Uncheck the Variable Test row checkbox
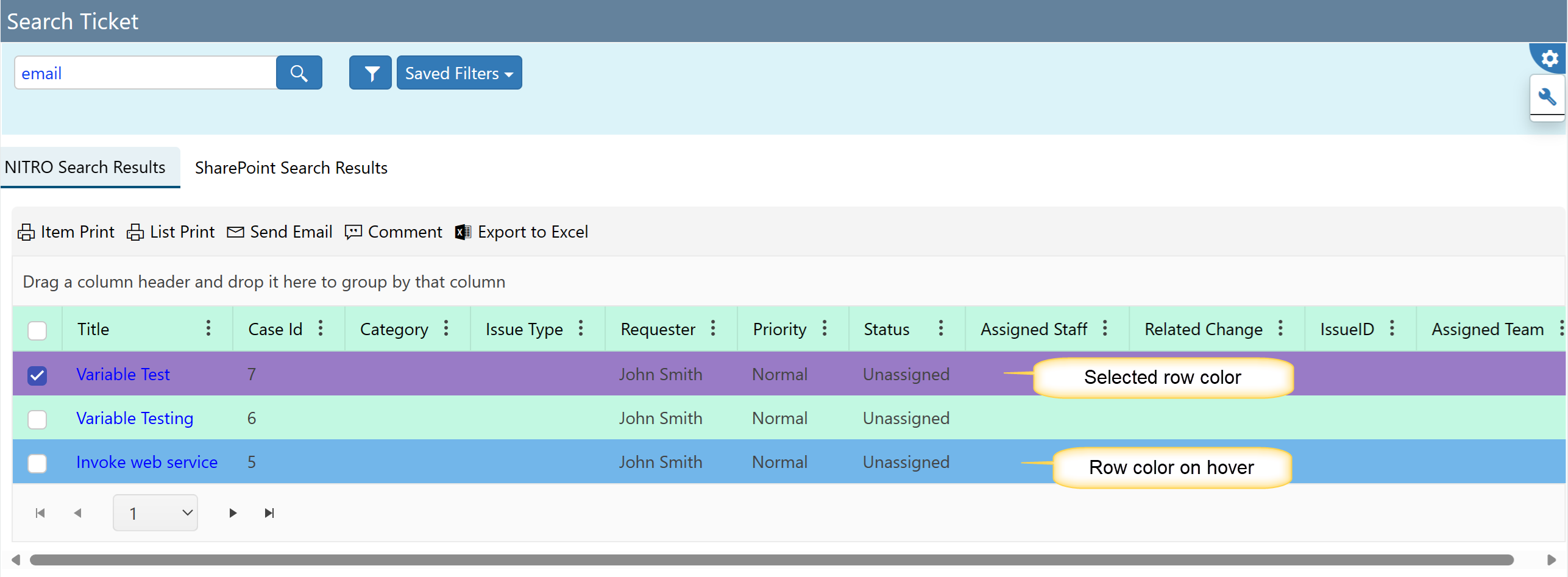Image resolution: width=1568 pixels, height=577 pixels. point(37,375)
